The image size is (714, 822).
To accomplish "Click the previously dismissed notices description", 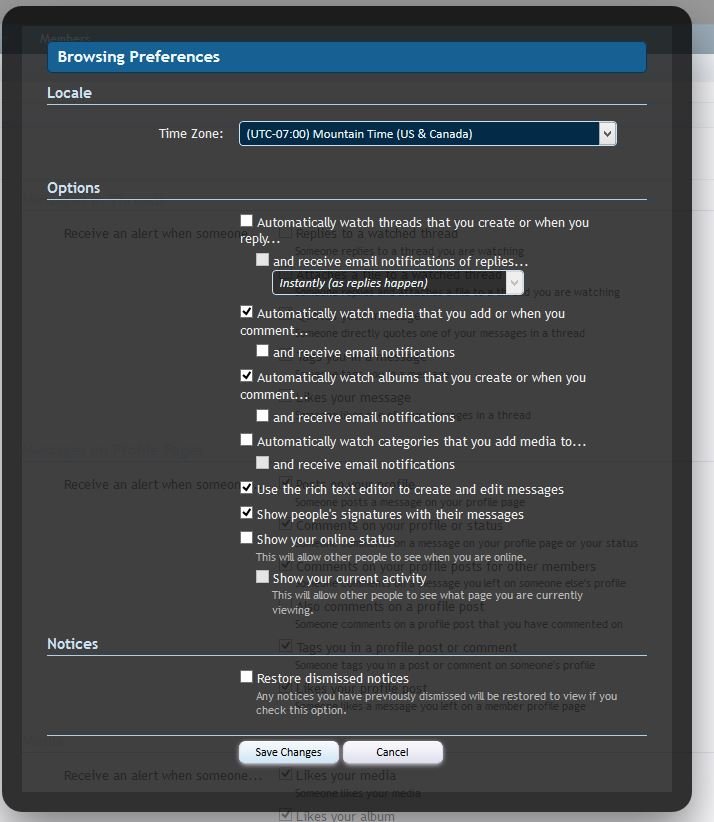I will [x=436, y=703].
